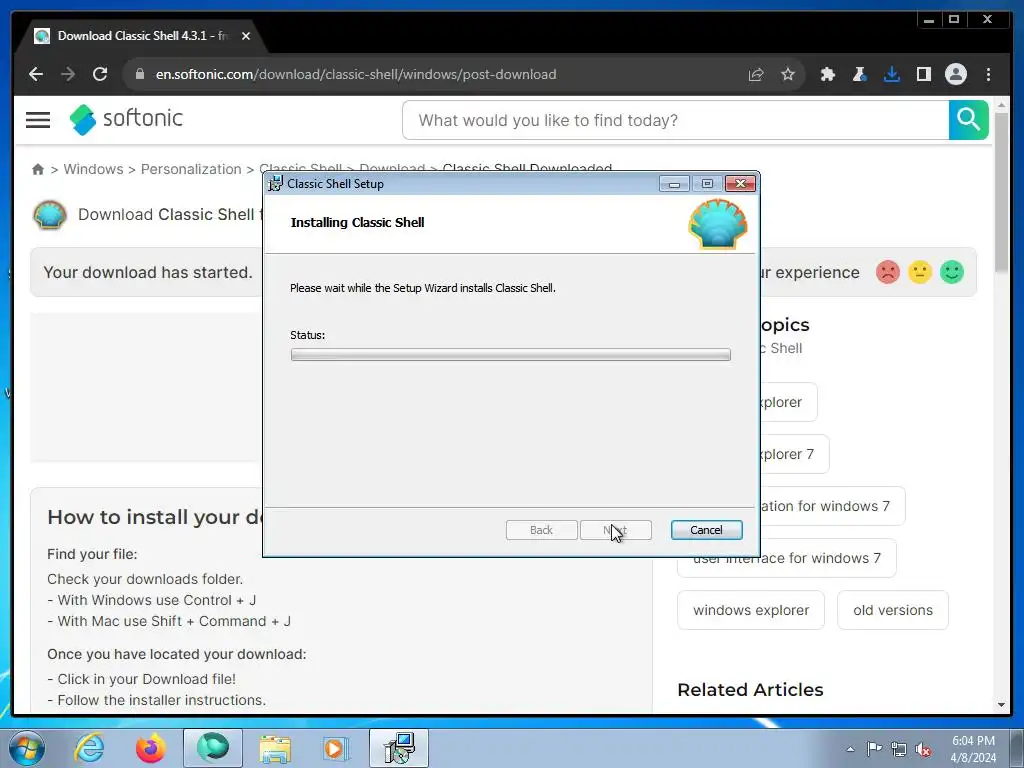Open the Windows breadcrumb link
1024x768 pixels.
pyautogui.click(x=93, y=169)
